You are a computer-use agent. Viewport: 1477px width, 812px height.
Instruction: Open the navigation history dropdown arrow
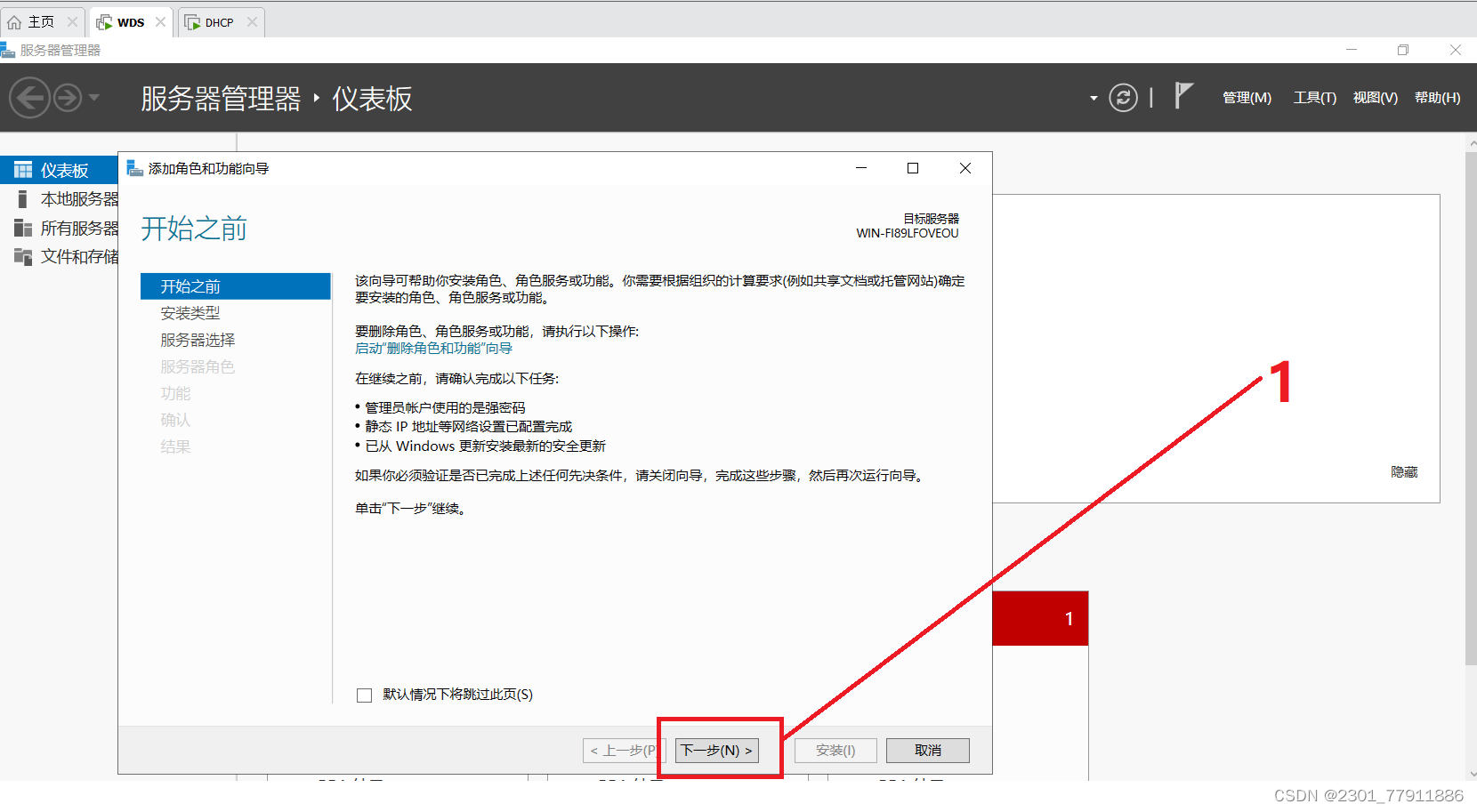coord(94,97)
